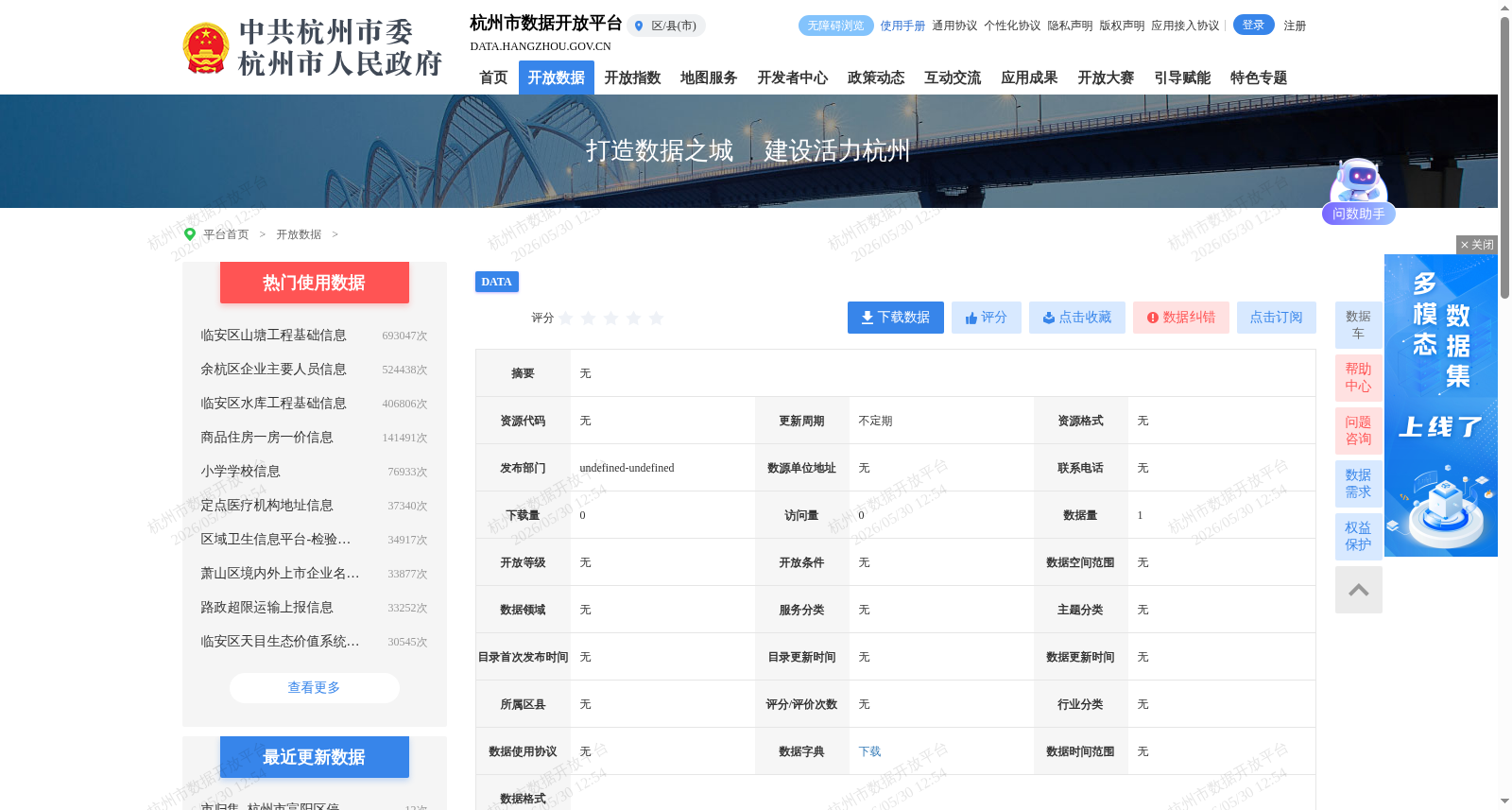Open the 区/县(市) location selector
This screenshot has width=1512, height=810.
(x=666, y=26)
